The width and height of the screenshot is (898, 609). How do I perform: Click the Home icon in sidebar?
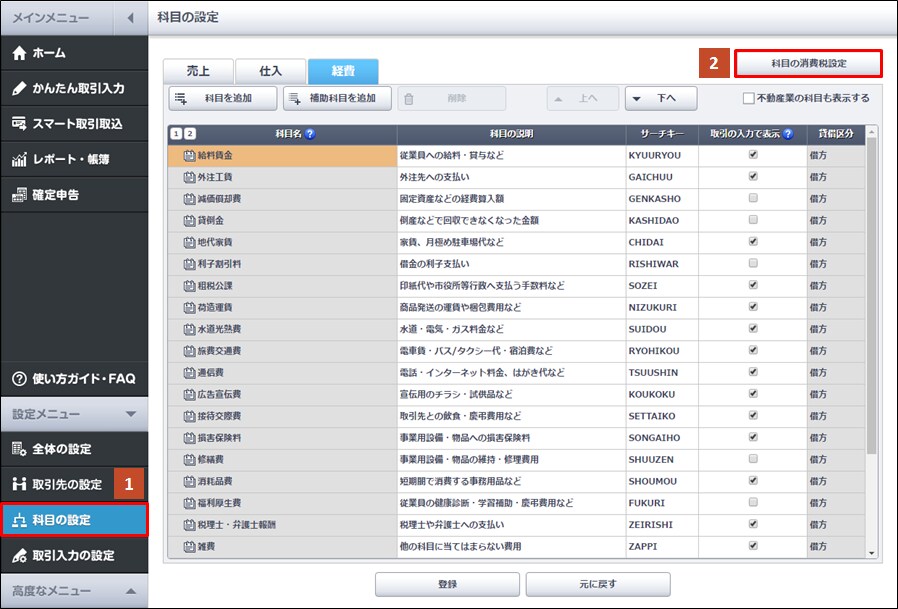20,53
